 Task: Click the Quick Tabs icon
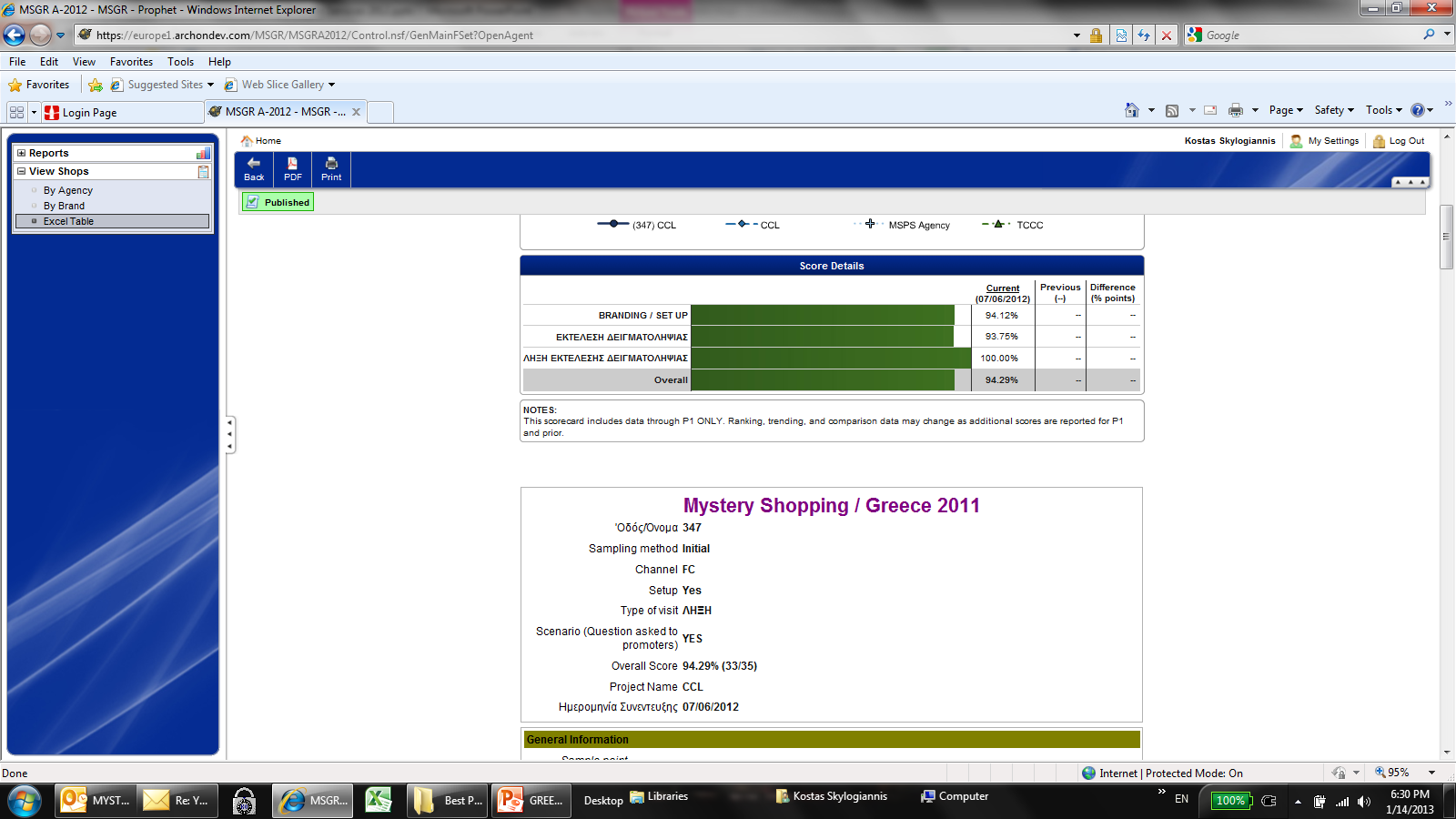(x=16, y=112)
